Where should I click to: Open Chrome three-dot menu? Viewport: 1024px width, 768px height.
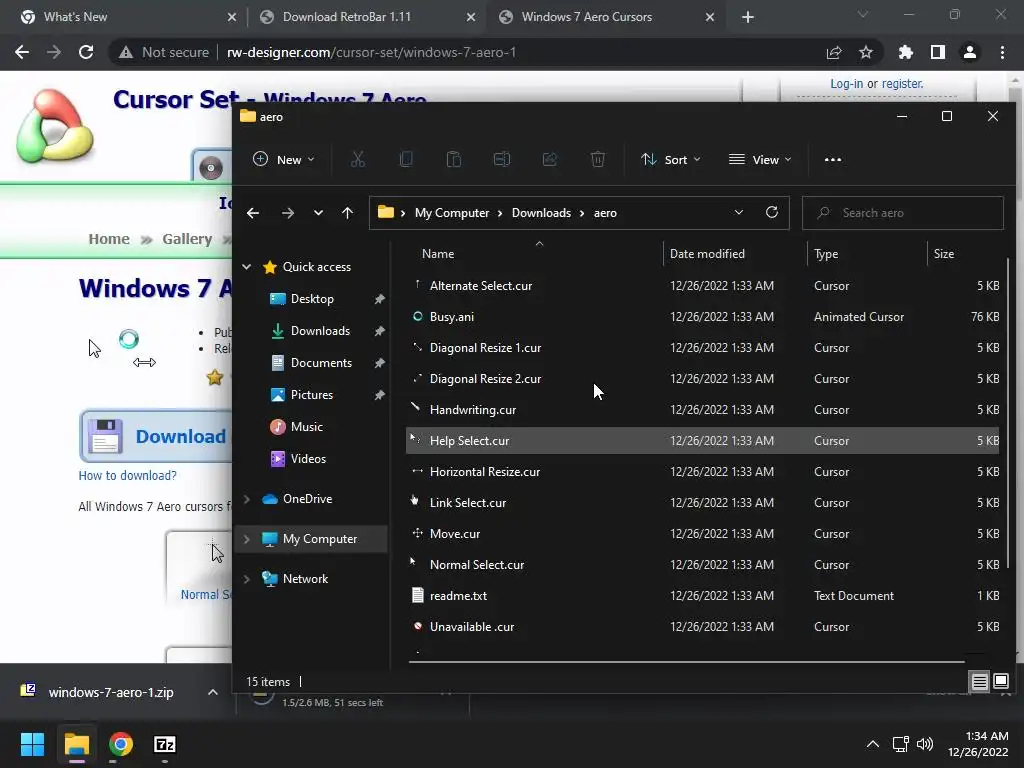point(1002,52)
